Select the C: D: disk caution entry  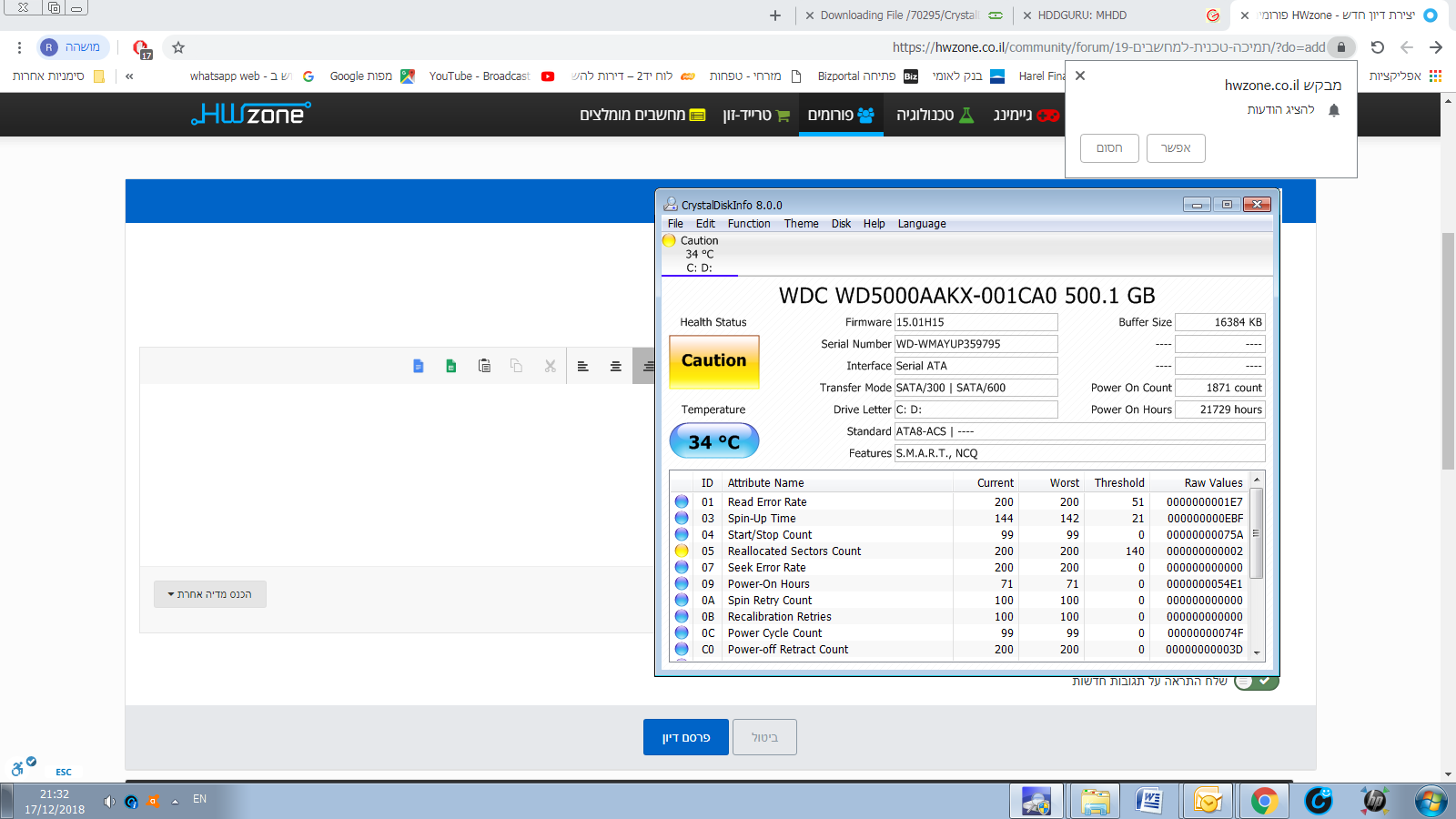point(699,254)
